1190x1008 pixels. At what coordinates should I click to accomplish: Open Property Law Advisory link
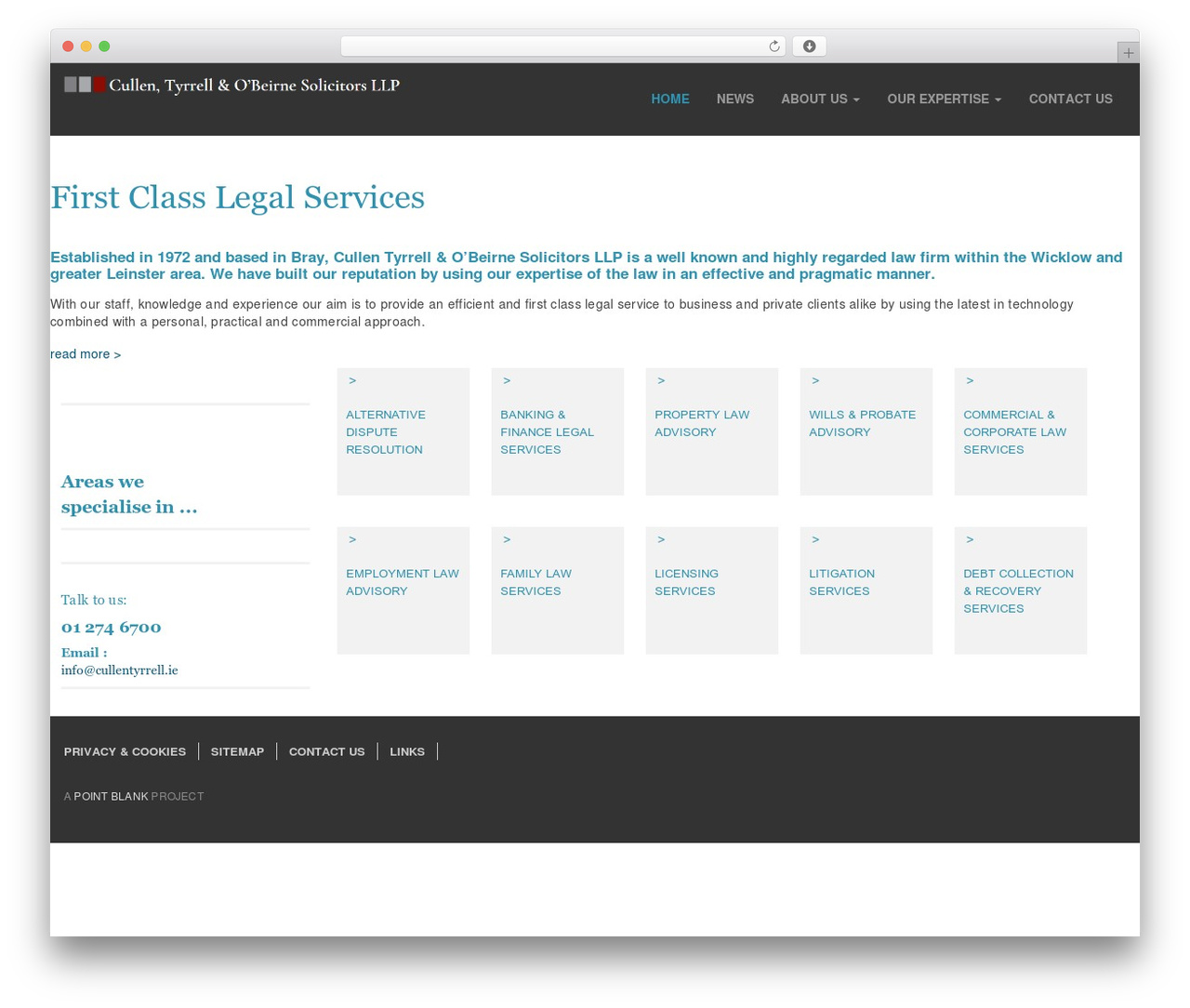tap(702, 423)
